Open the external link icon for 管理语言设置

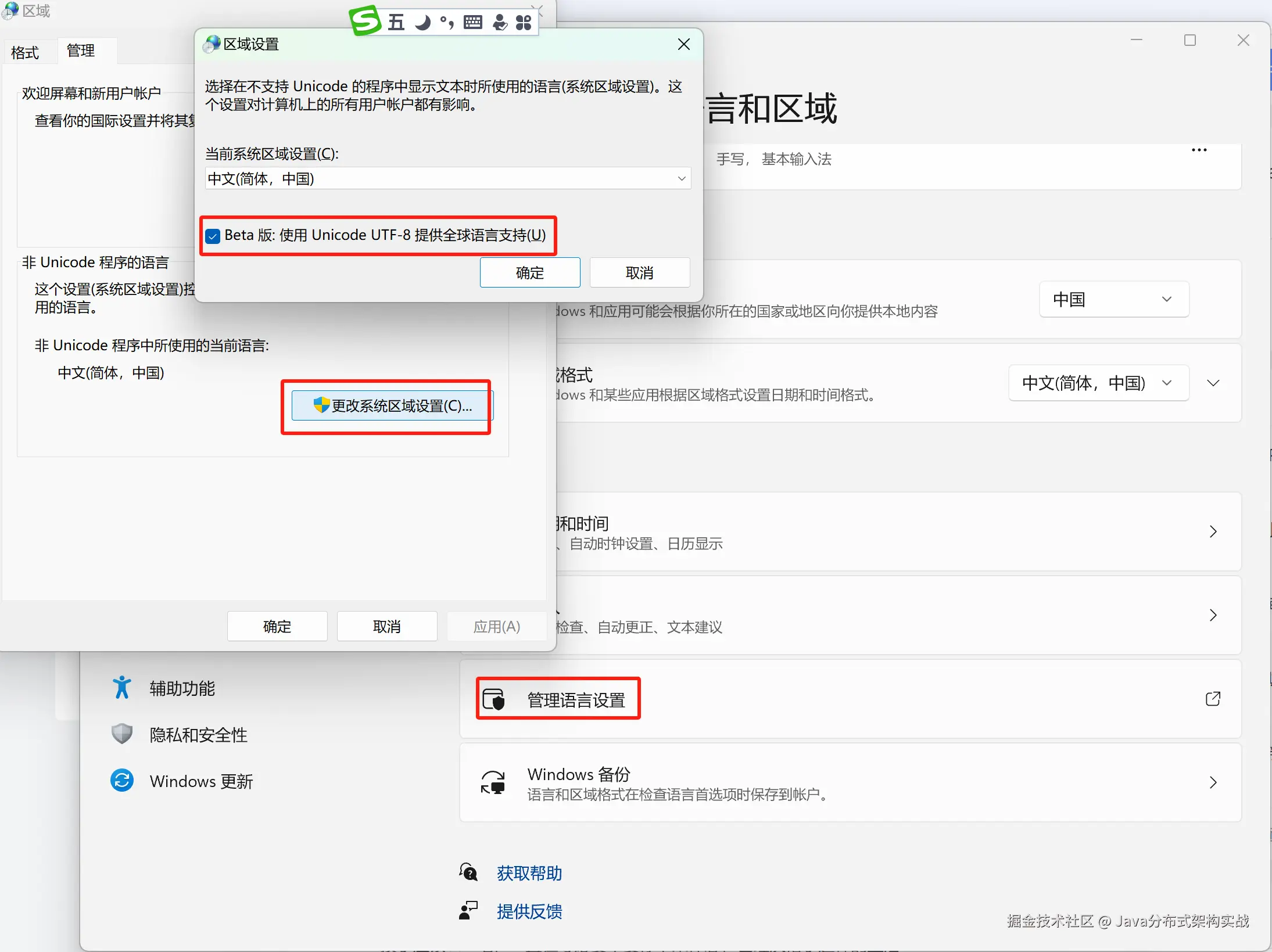[1213, 699]
